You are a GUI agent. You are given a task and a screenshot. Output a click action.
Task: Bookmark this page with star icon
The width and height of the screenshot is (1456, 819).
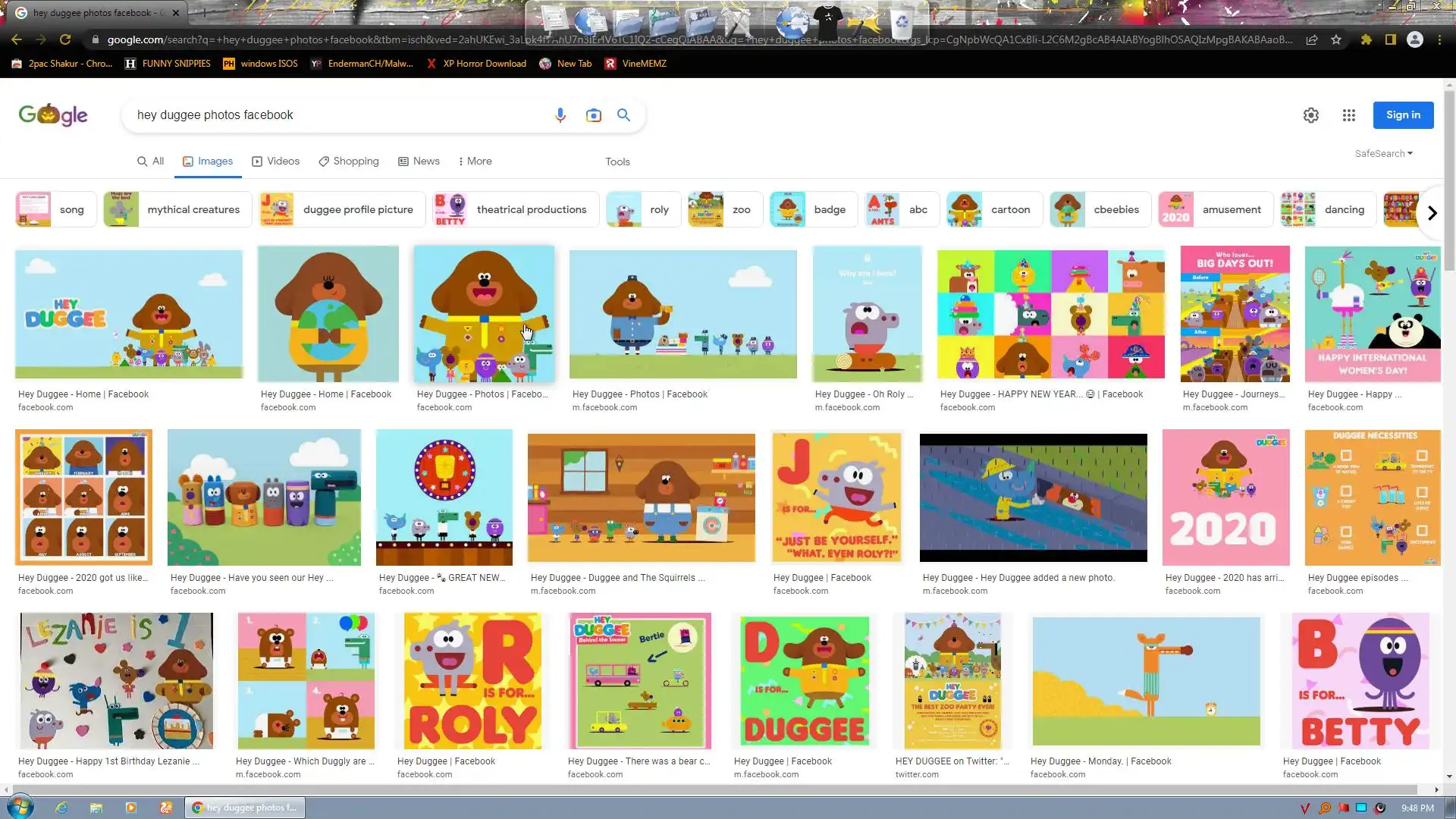coord(1336,39)
